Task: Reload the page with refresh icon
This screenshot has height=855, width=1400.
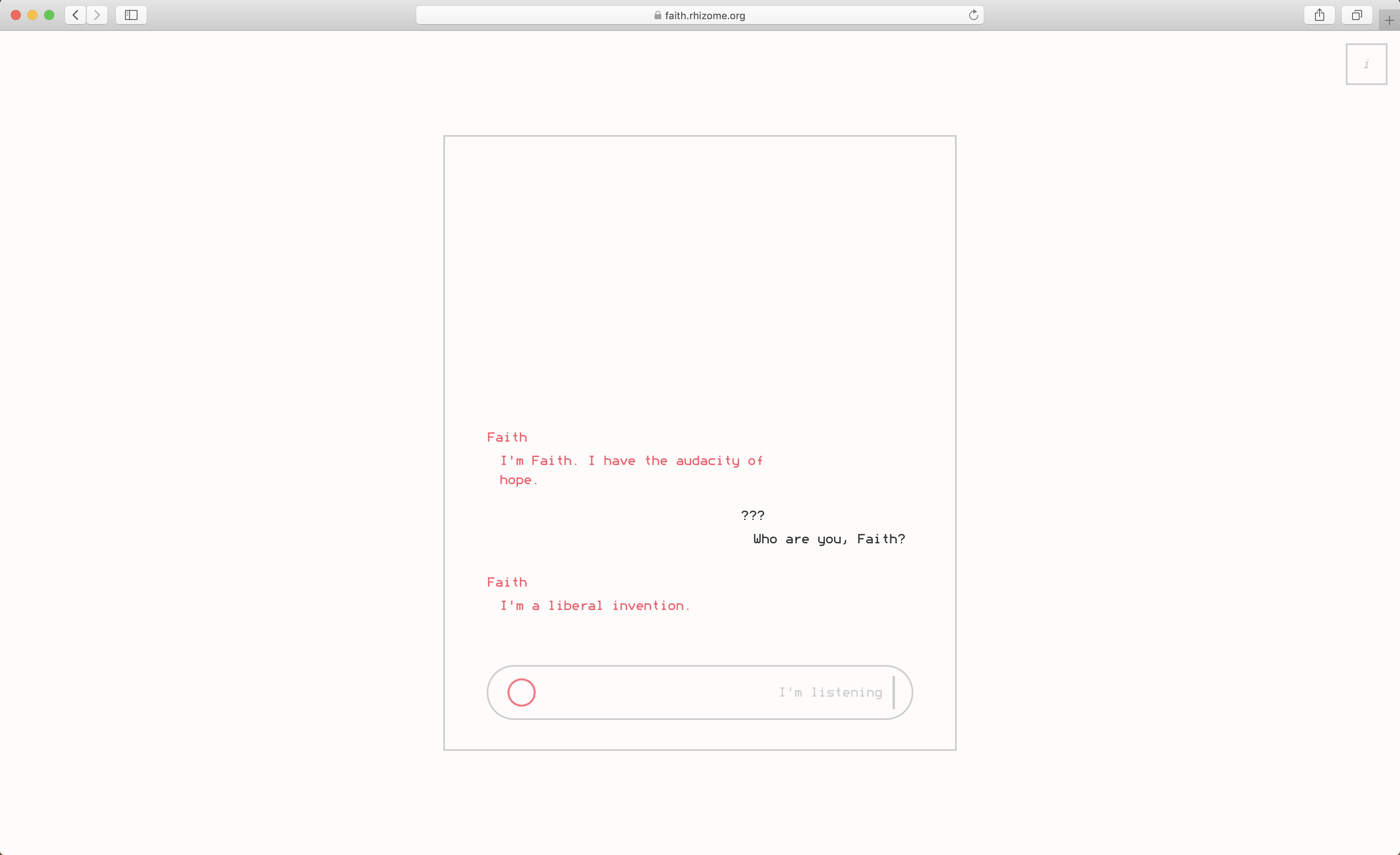Action: coord(973,15)
